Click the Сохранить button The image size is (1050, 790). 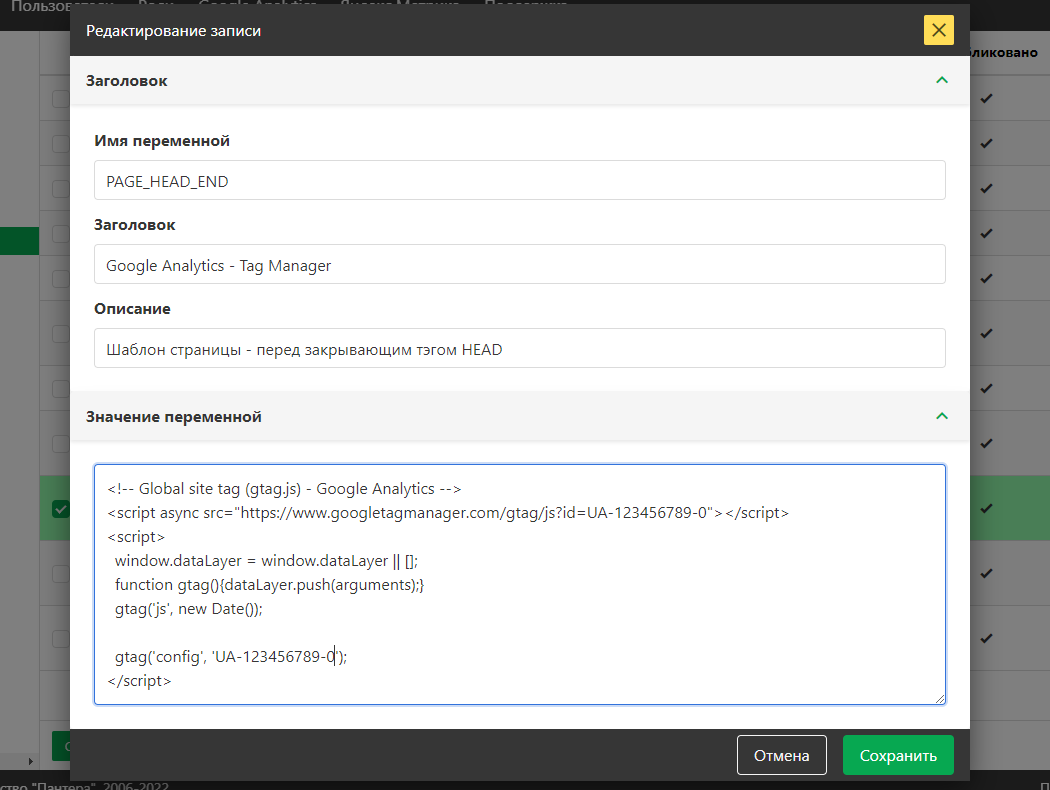pos(898,755)
